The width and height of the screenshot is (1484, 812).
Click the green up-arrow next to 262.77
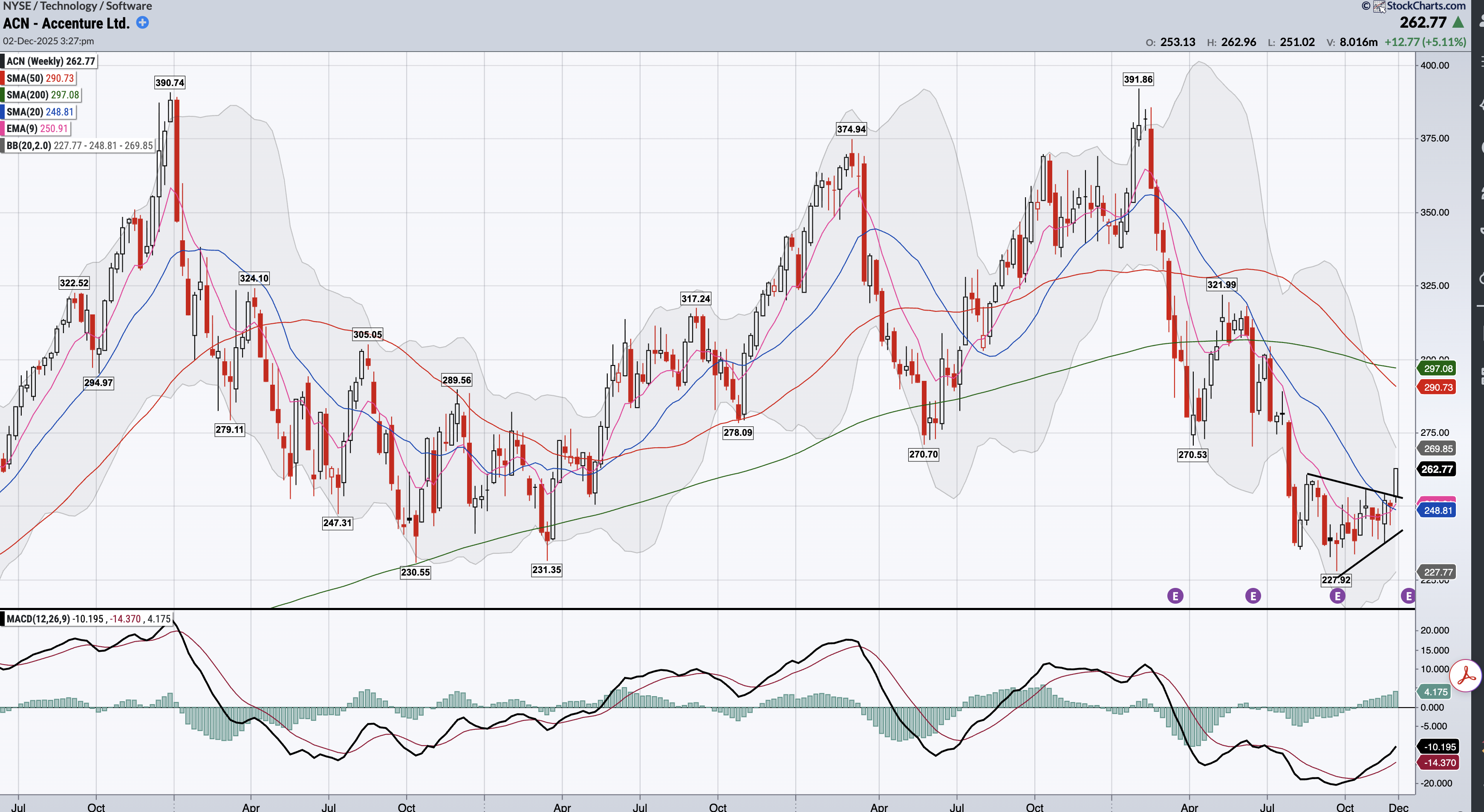click(1458, 23)
